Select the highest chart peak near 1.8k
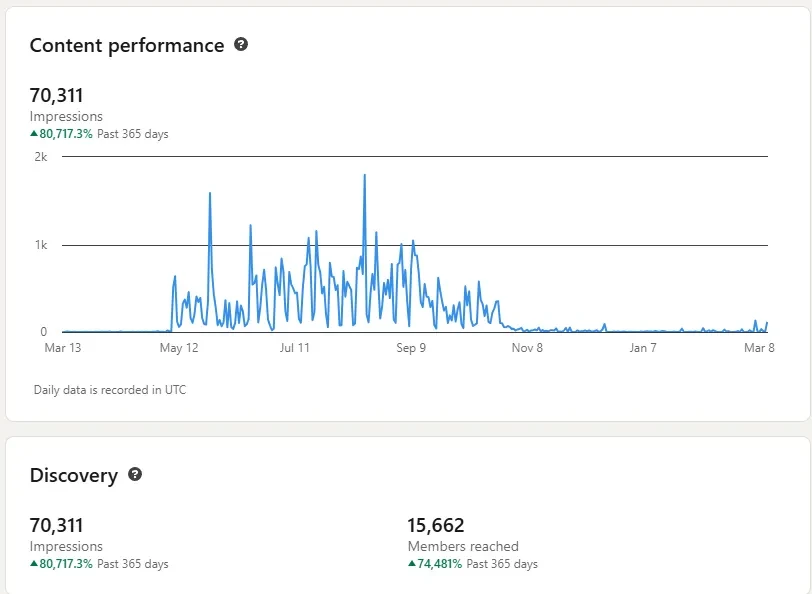This screenshot has width=812, height=594. click(x=364, y=176)
